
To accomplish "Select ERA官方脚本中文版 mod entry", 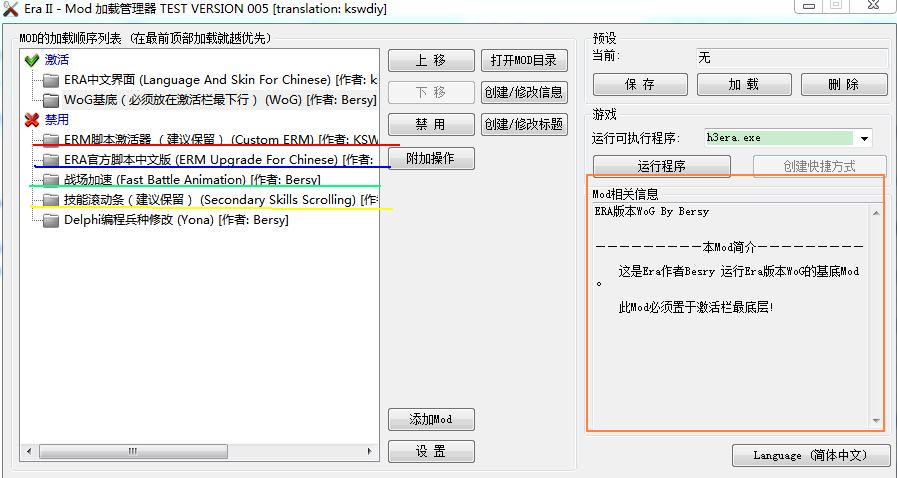I will (x=200, y=160).
